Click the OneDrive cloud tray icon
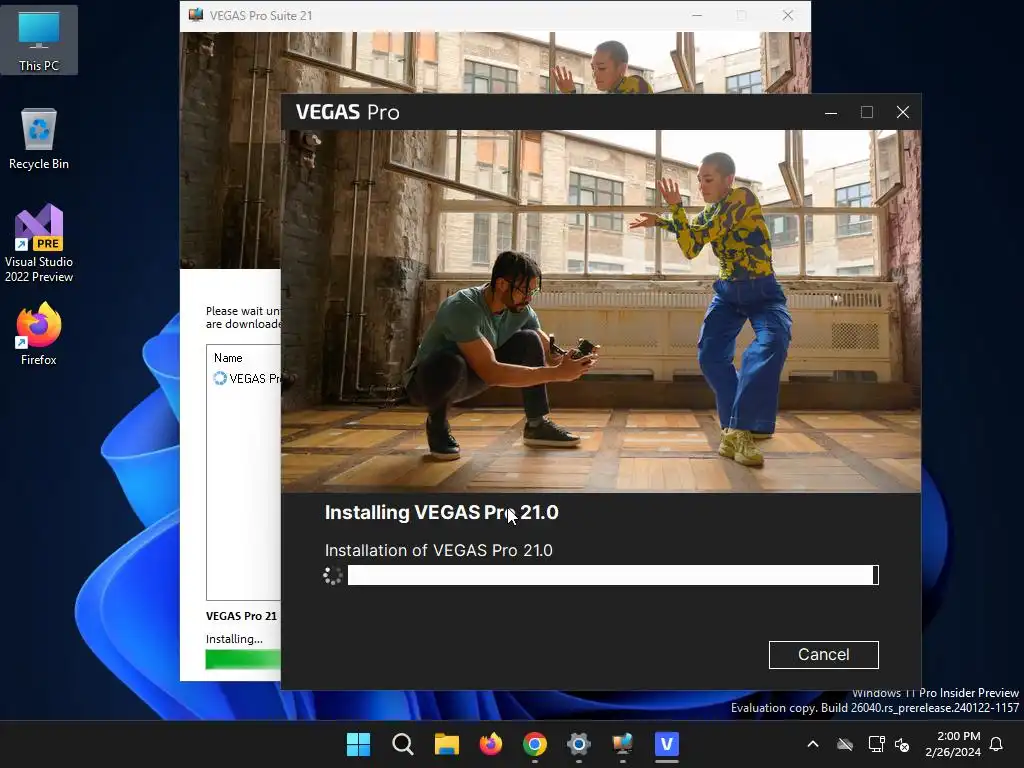 [x=845, y=744]
